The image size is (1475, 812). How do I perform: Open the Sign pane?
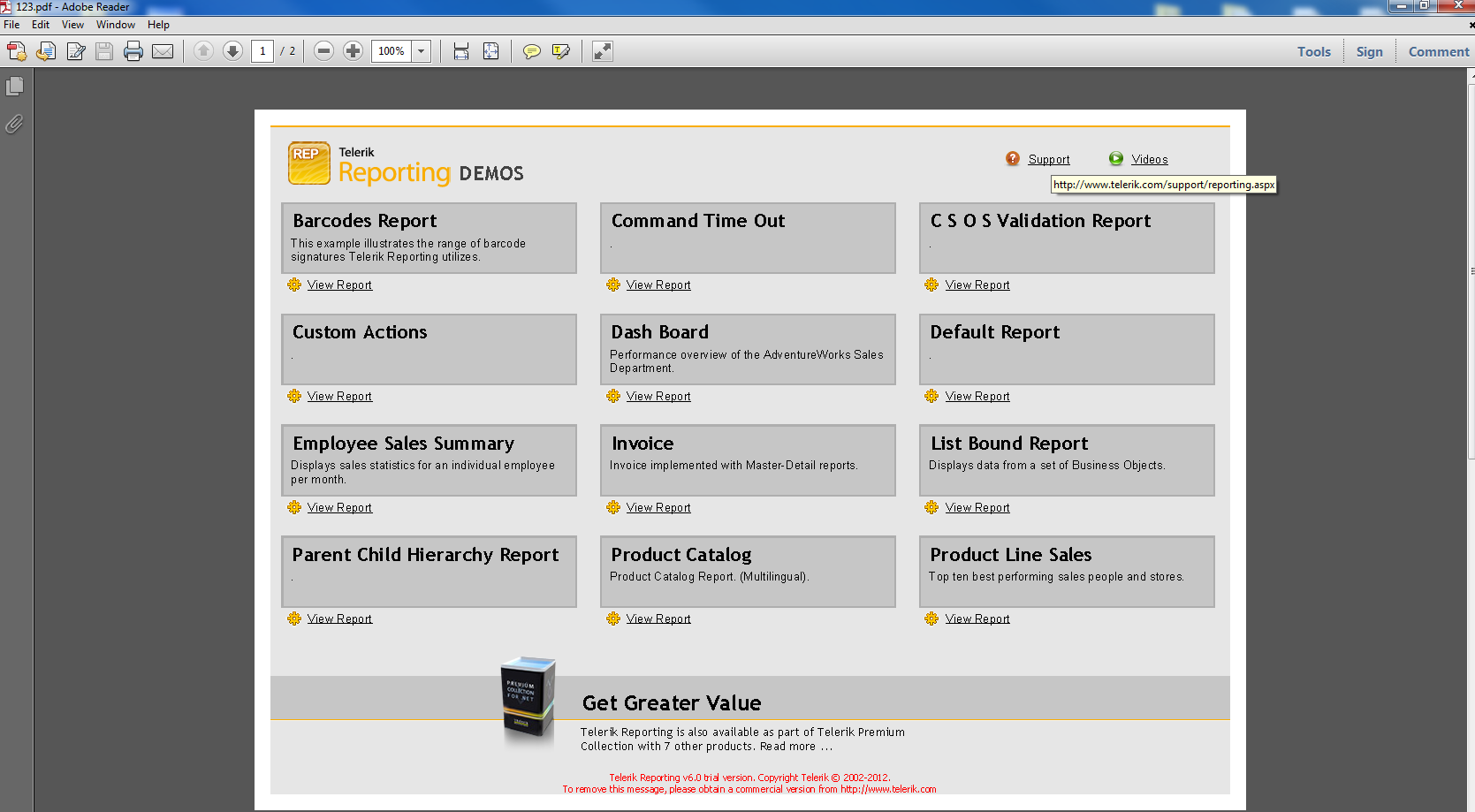pyautogui.click(x=1370, y=52)
